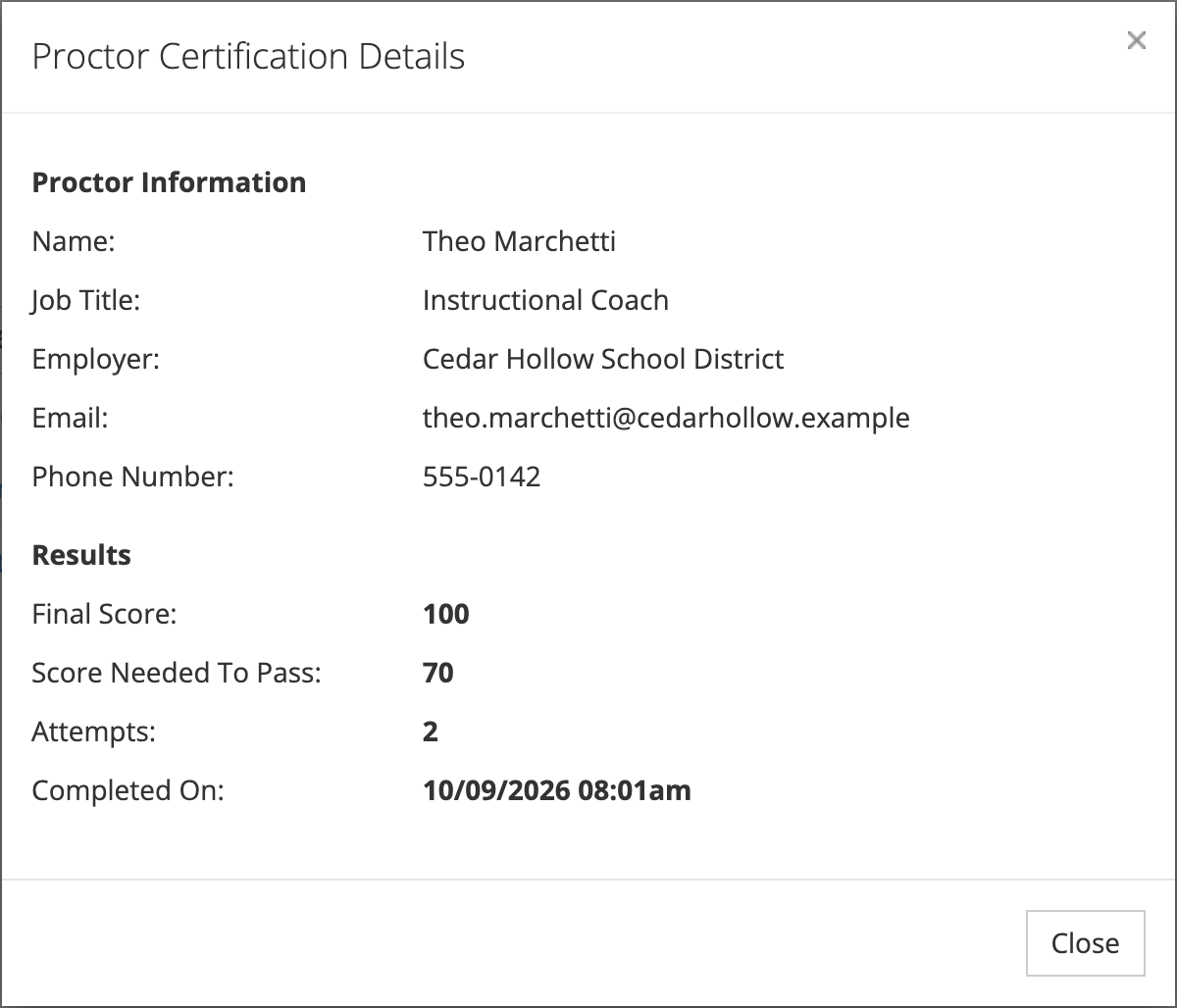The image size is (1177, 1008).
Task: Click the Completed On: label
Action: click(x=128, y=790)
